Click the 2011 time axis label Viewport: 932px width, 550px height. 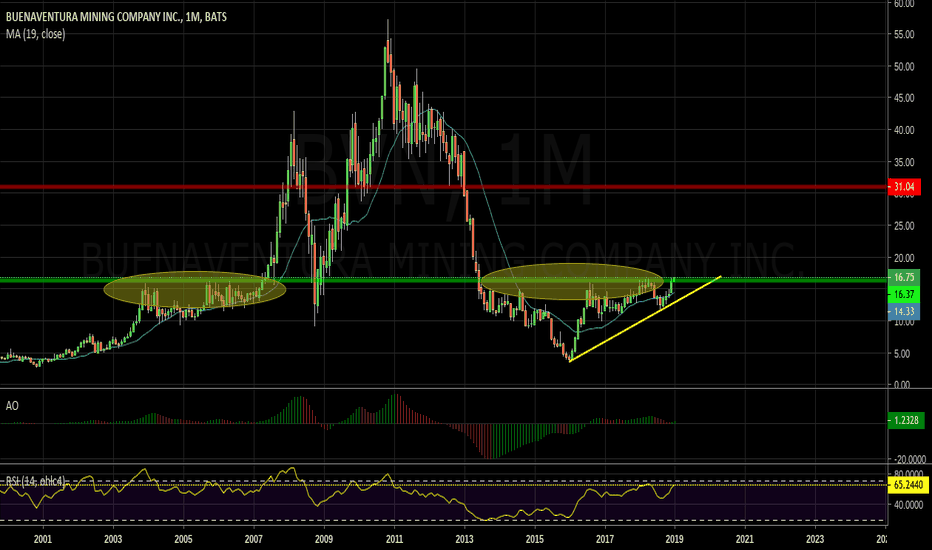tap(394, 539)
